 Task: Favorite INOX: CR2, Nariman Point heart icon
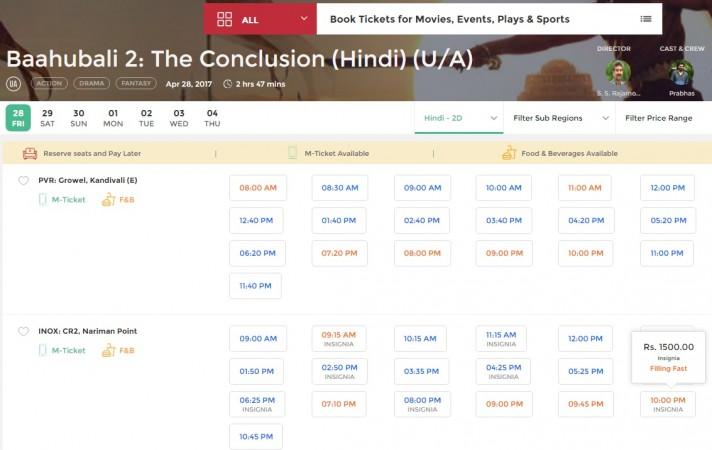tap(24, 331)
